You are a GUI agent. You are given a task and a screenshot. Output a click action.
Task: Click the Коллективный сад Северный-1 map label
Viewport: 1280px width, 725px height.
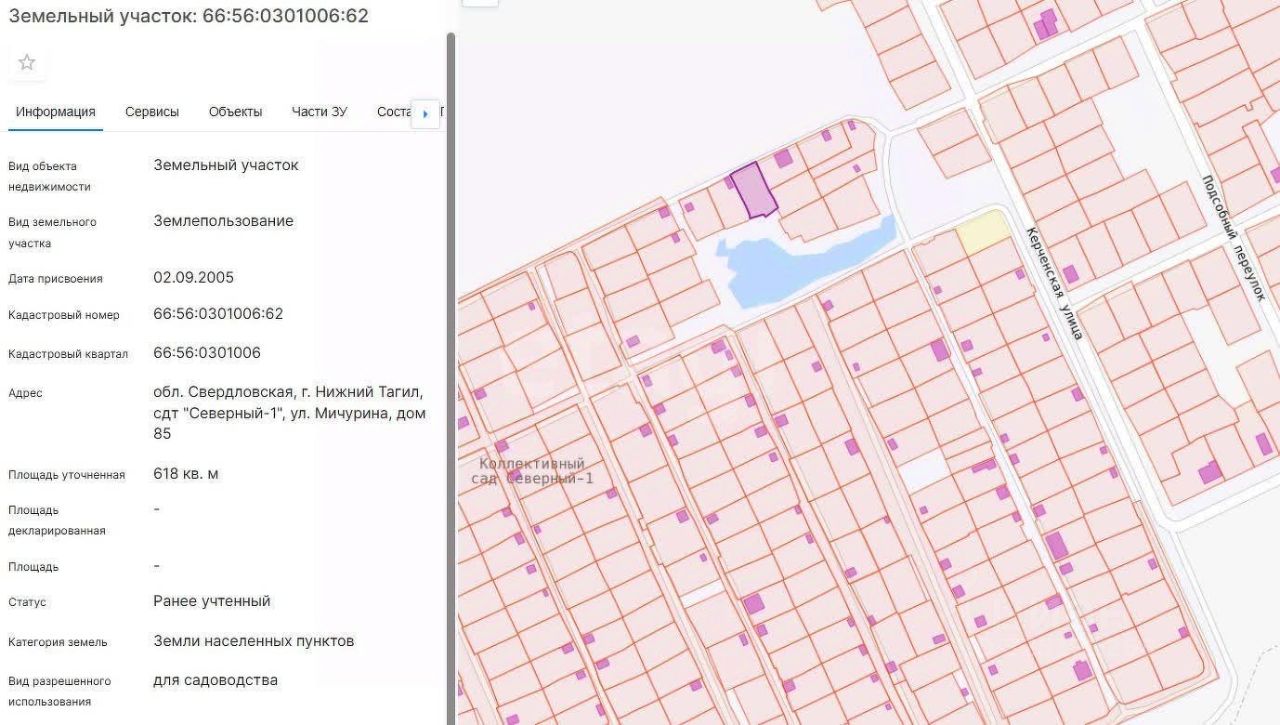pyautogui.click(x=532, y=471)
